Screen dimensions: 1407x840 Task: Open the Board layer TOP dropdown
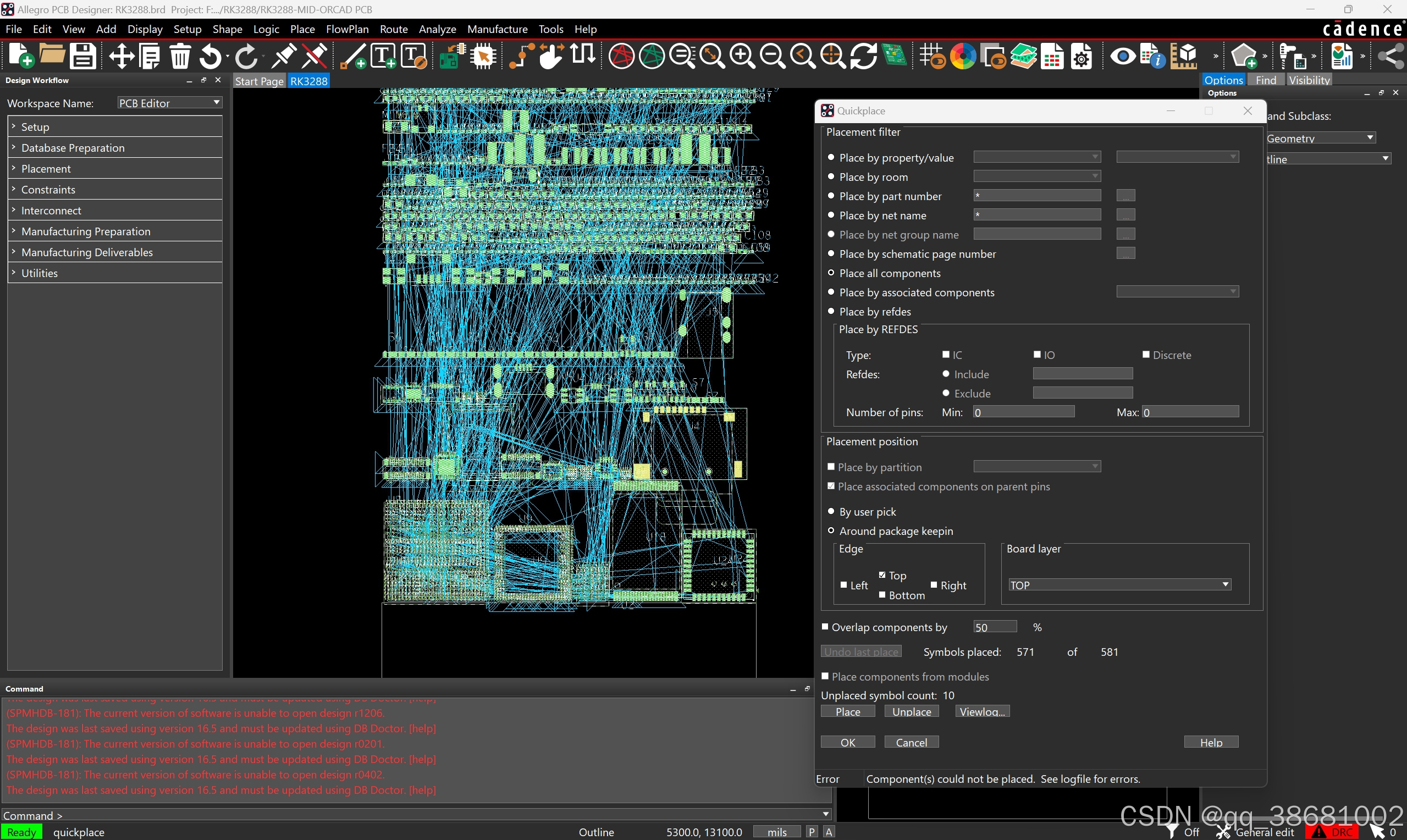(1118, 585)
